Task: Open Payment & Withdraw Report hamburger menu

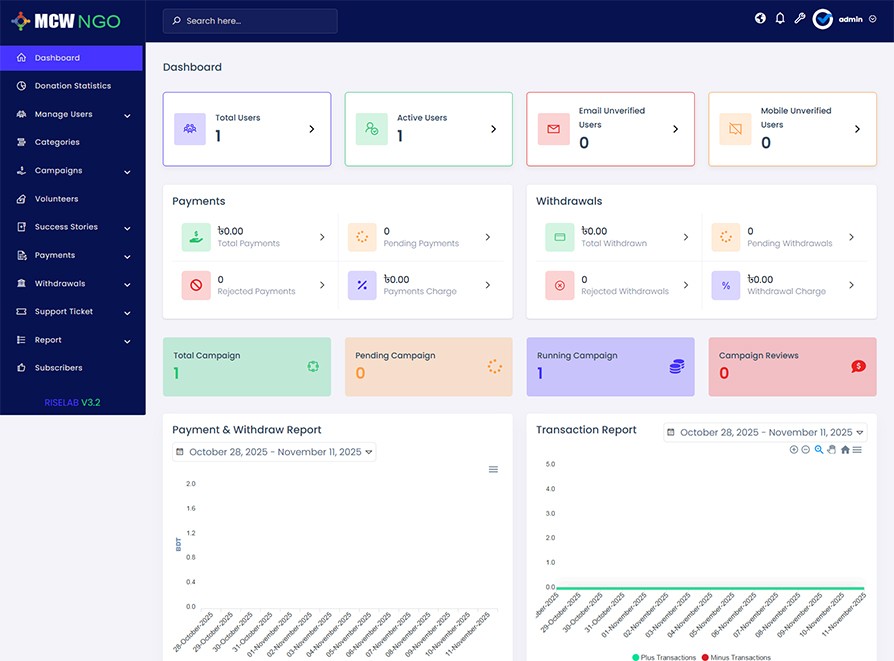Action: 493,469
